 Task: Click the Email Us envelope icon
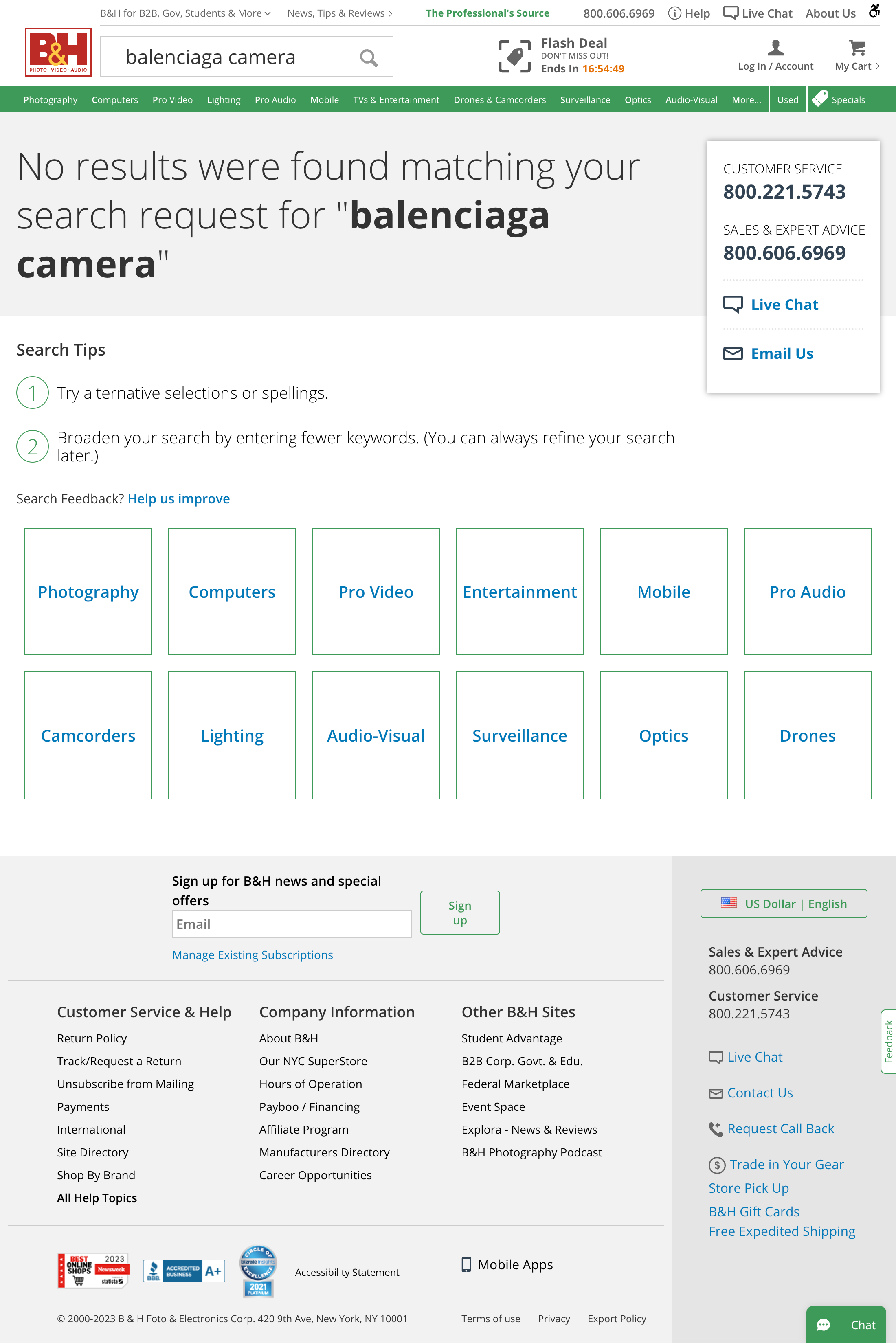tap(734, 353)
